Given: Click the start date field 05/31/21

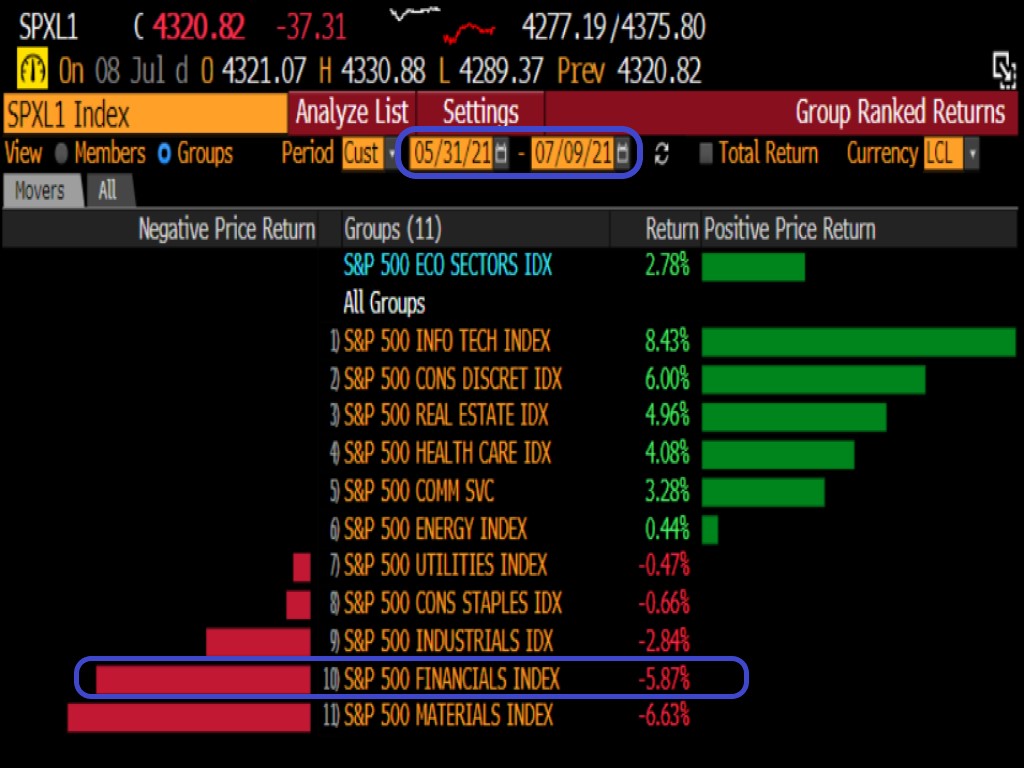Looking at the screenshot, I should click(x=452, y=153).
